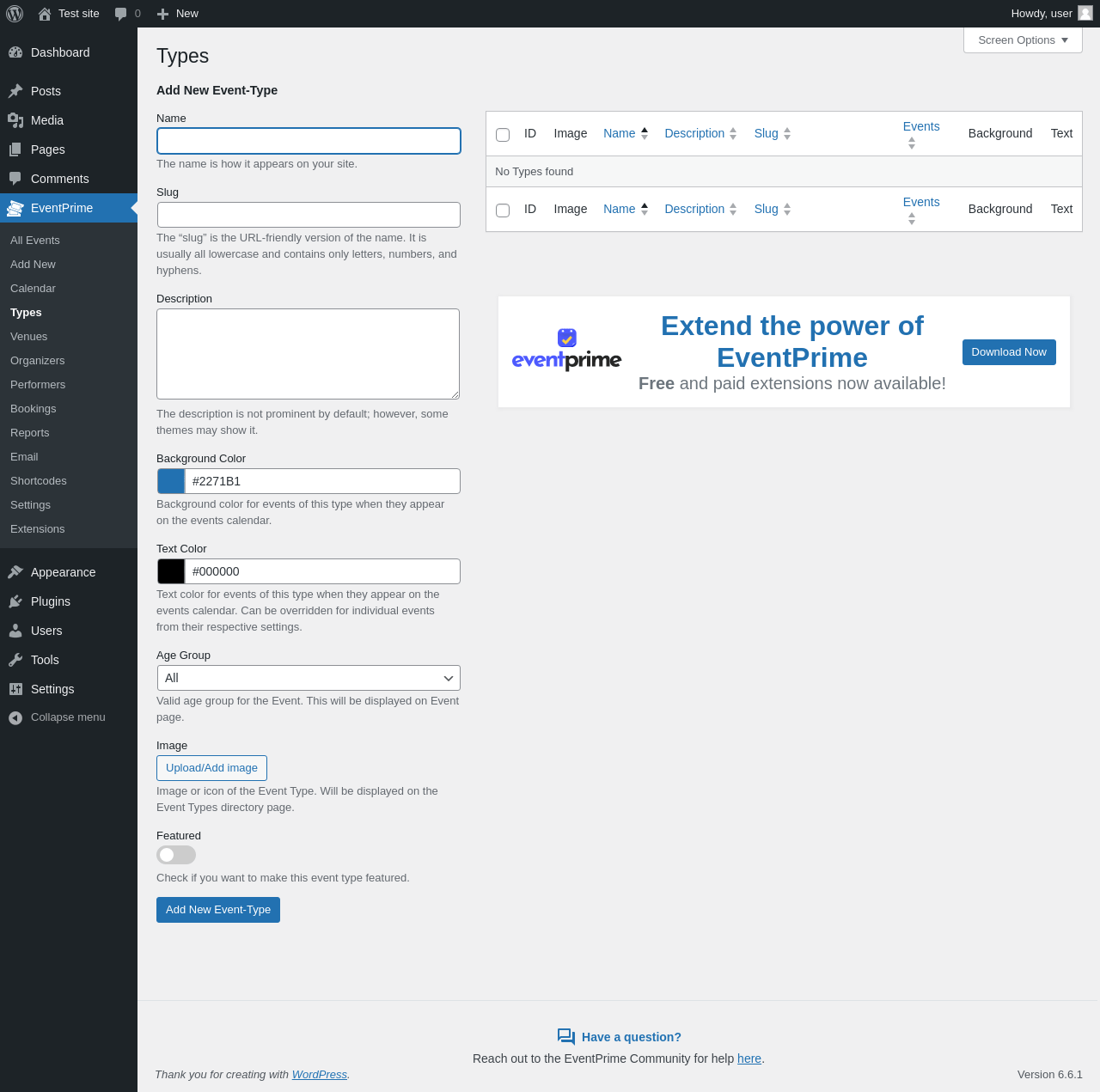
Task: Click the Appearance paintbrush icon
Action: tap(15, 572)
